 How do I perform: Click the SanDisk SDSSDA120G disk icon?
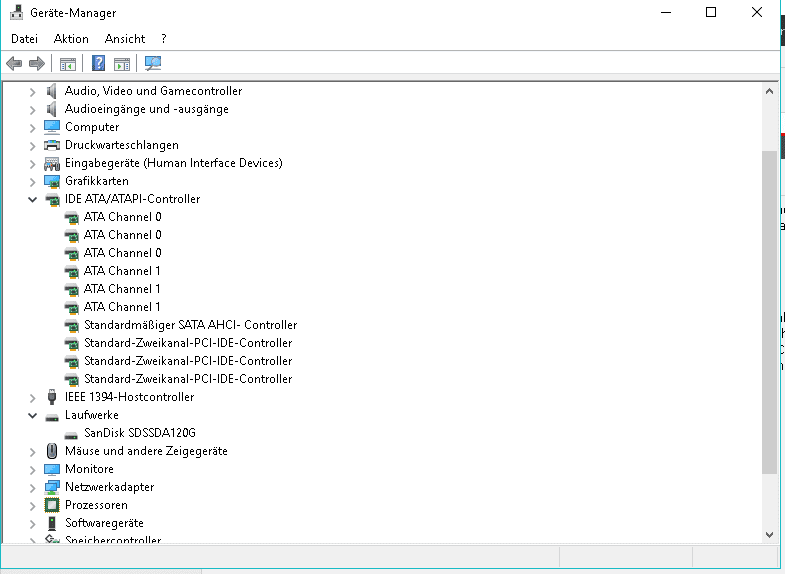(x=71, y=435)
